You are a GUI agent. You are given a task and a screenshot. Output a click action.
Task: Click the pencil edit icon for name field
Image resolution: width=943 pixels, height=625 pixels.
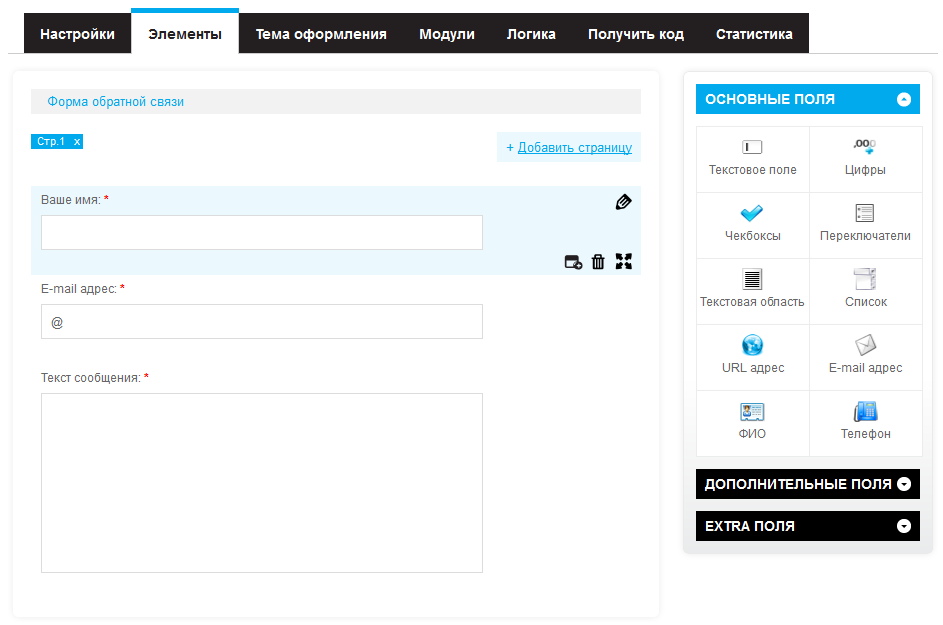[x=624, y=202]
